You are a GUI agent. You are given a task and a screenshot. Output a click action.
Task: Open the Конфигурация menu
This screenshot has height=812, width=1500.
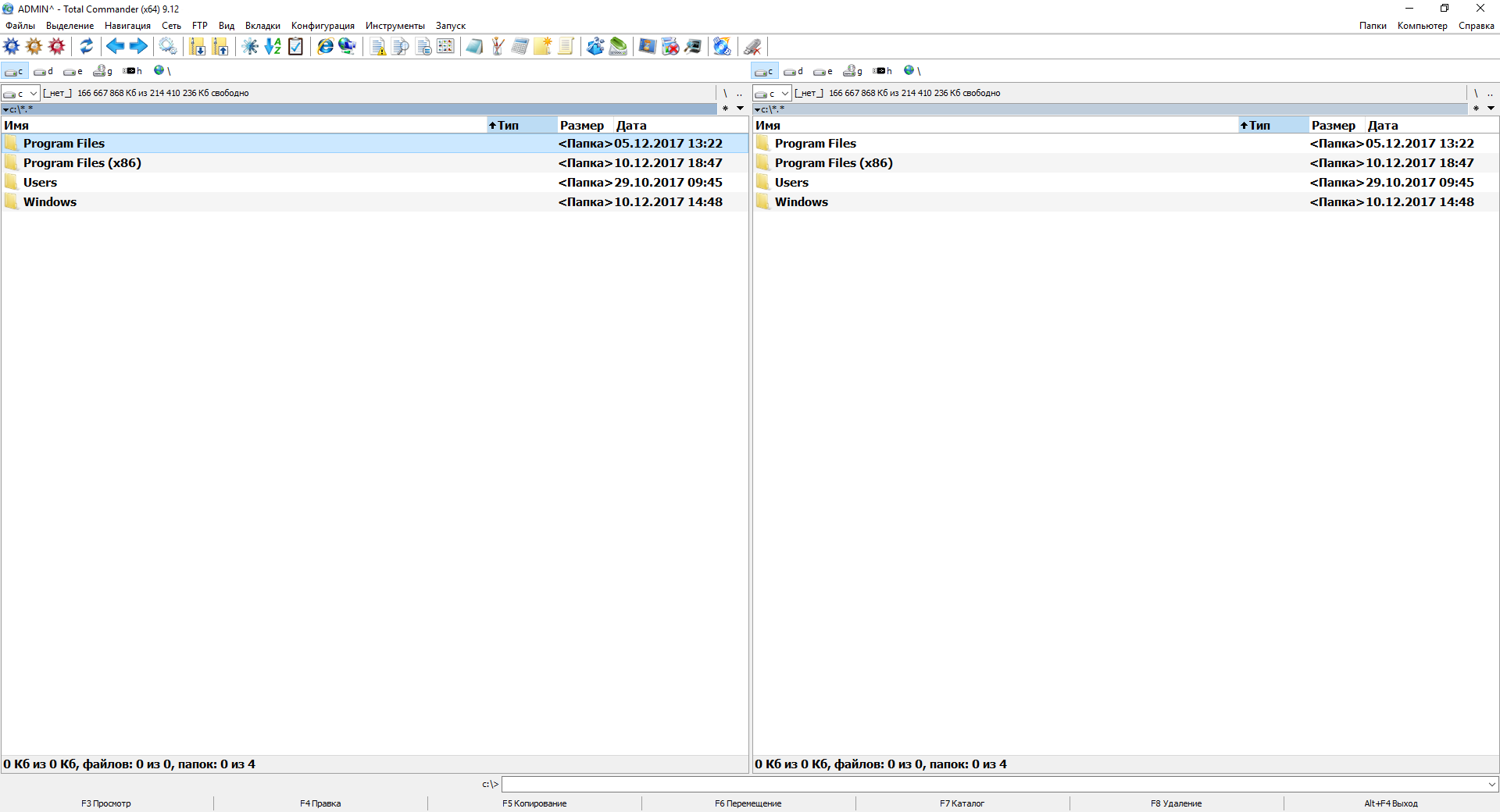pos(323,26)
